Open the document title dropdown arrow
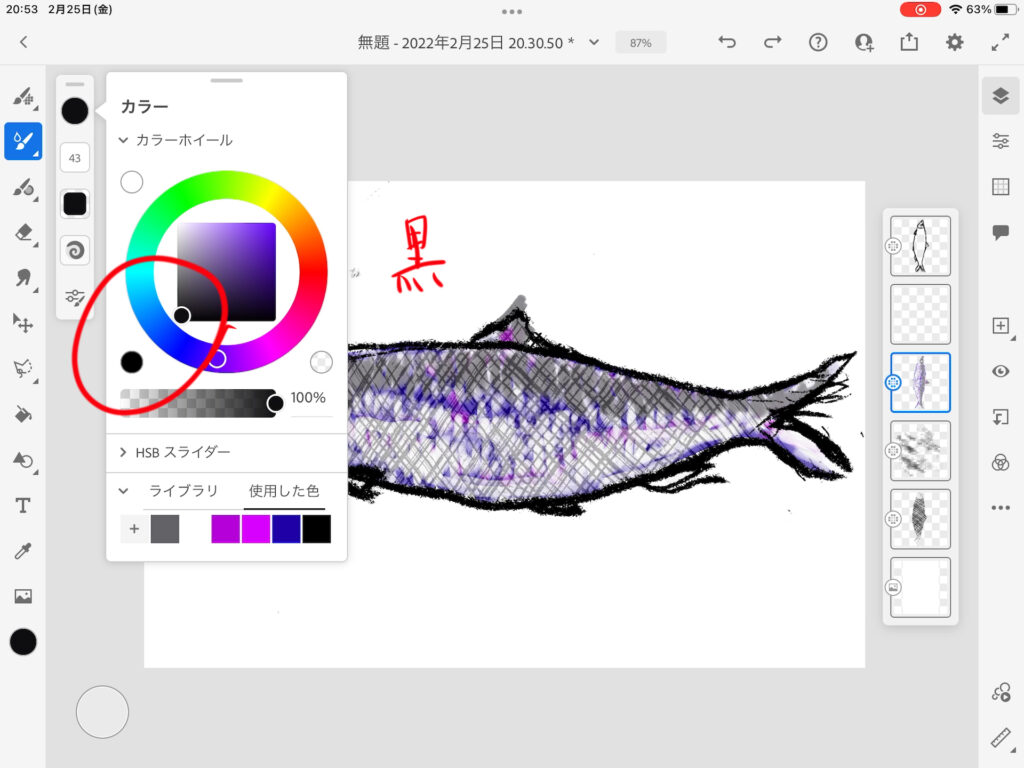 coord(594,42)
